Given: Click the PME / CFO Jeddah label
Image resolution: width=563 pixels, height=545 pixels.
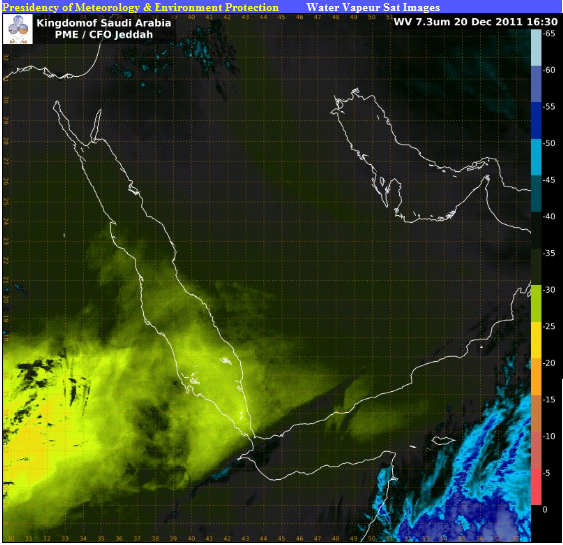Looking at the screenshot, I should tap(104, 34).
